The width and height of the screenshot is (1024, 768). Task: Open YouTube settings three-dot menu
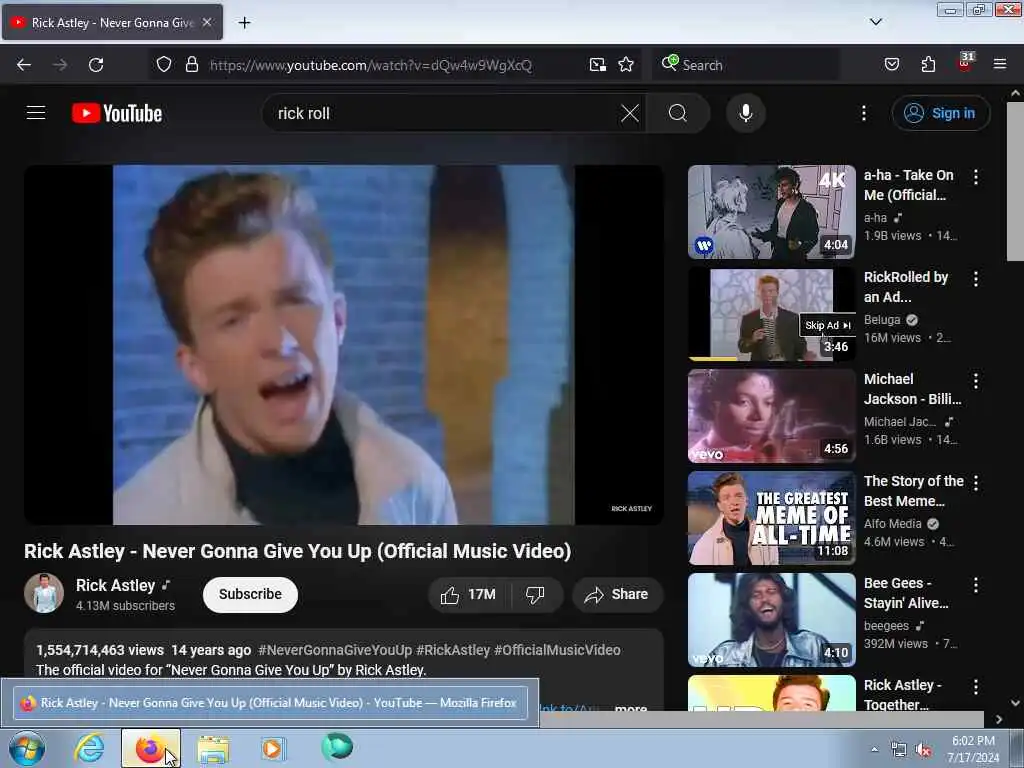click(863, 113)
